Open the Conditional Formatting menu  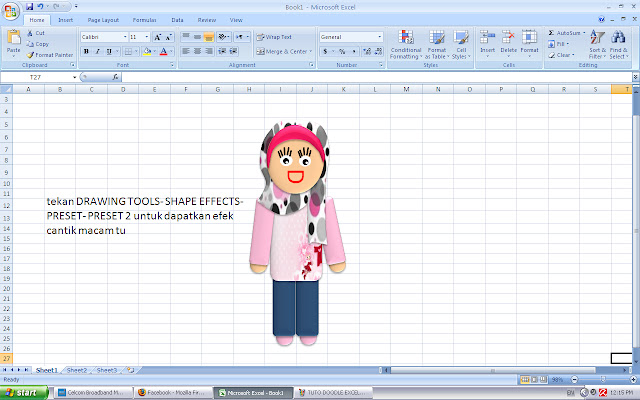tap(406, 44)
